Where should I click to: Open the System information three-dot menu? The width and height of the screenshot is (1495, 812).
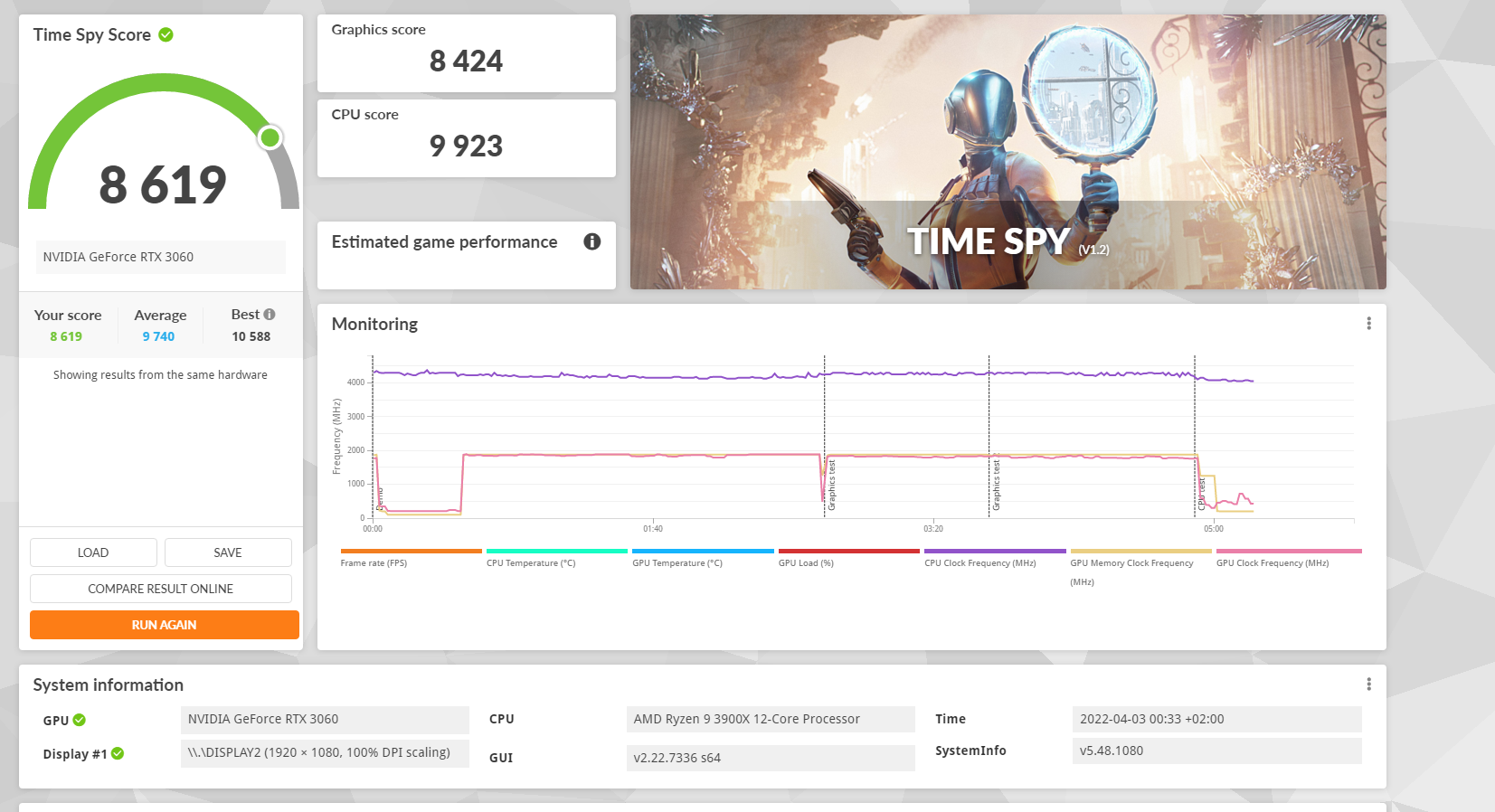(1368, 685)
